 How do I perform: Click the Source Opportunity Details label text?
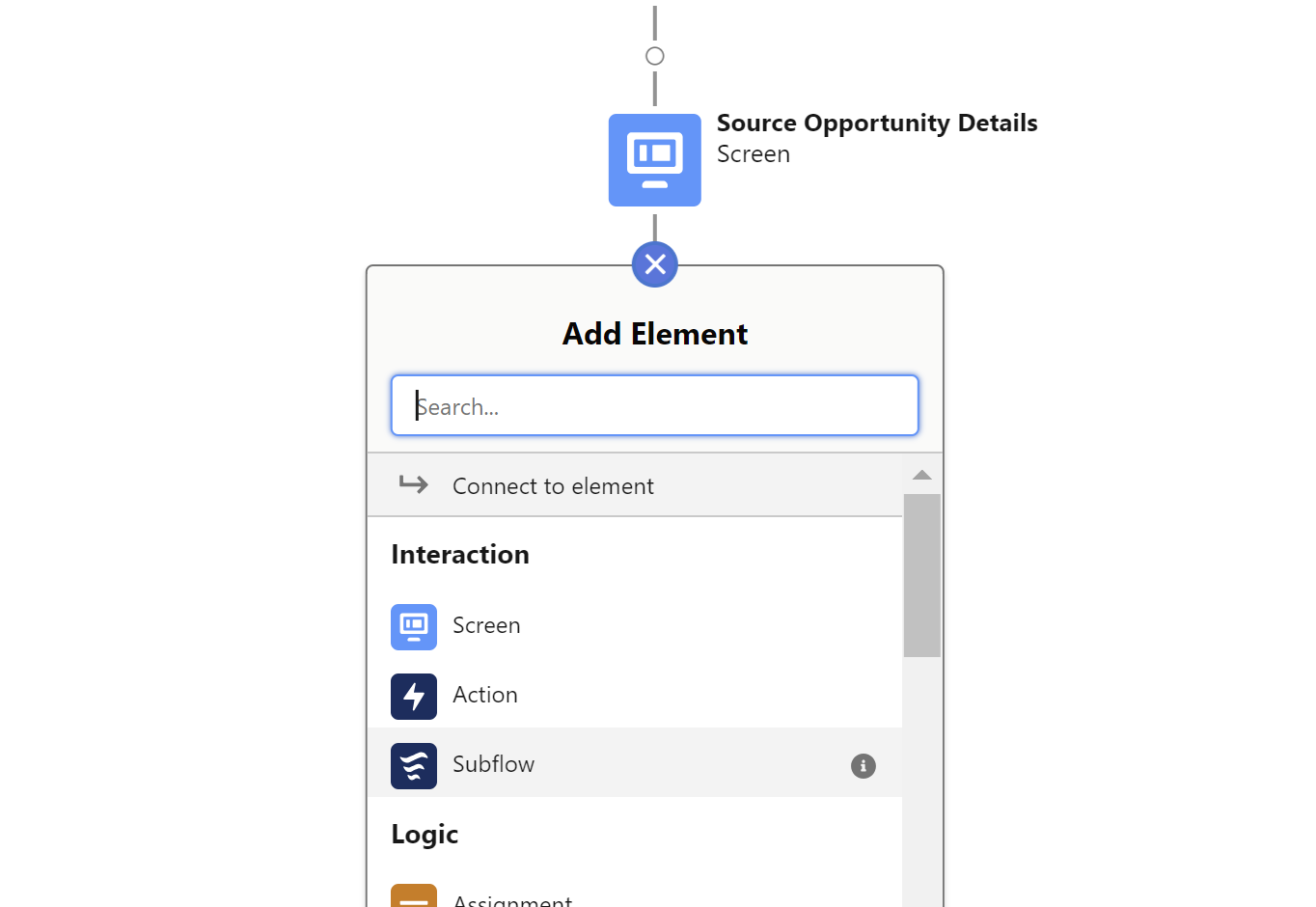(x=877, y=124)
